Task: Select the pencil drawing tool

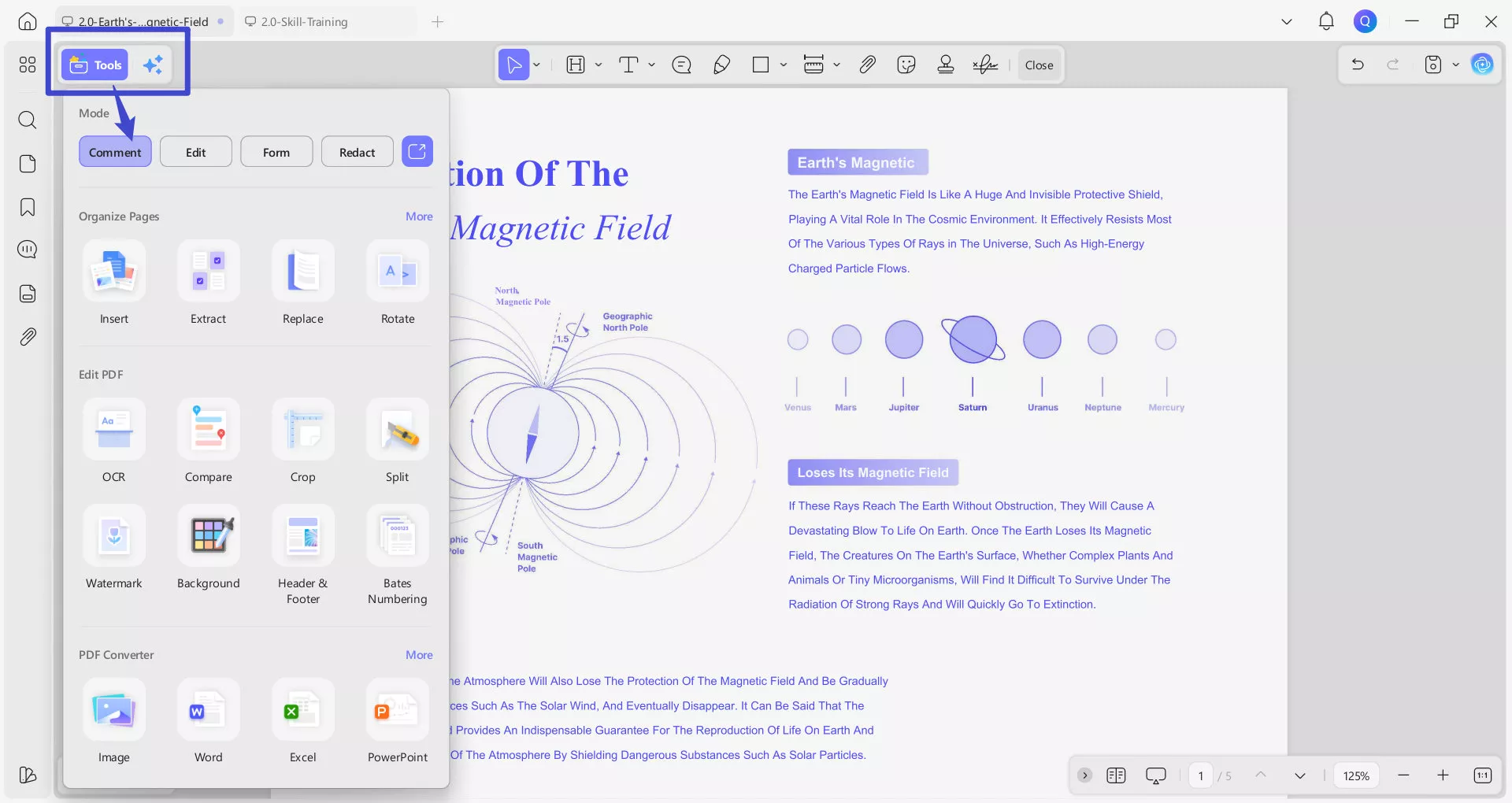Action: [721, 65]
